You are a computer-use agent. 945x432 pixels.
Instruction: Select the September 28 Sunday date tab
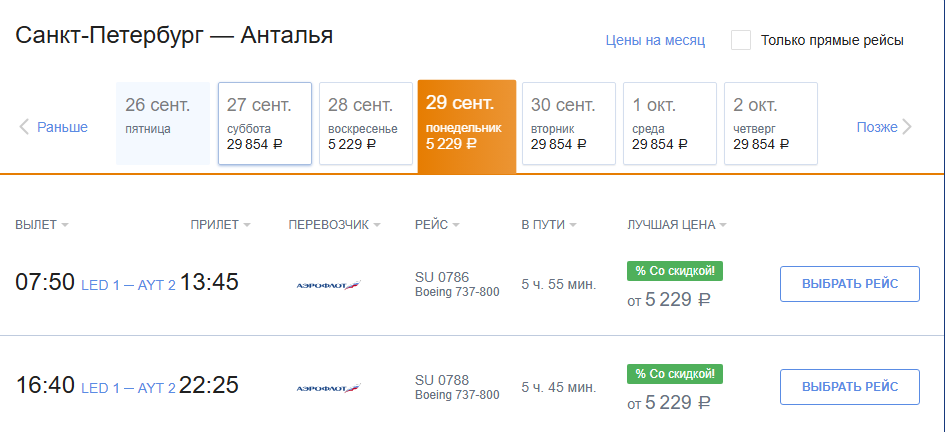[x=366, y=123]
